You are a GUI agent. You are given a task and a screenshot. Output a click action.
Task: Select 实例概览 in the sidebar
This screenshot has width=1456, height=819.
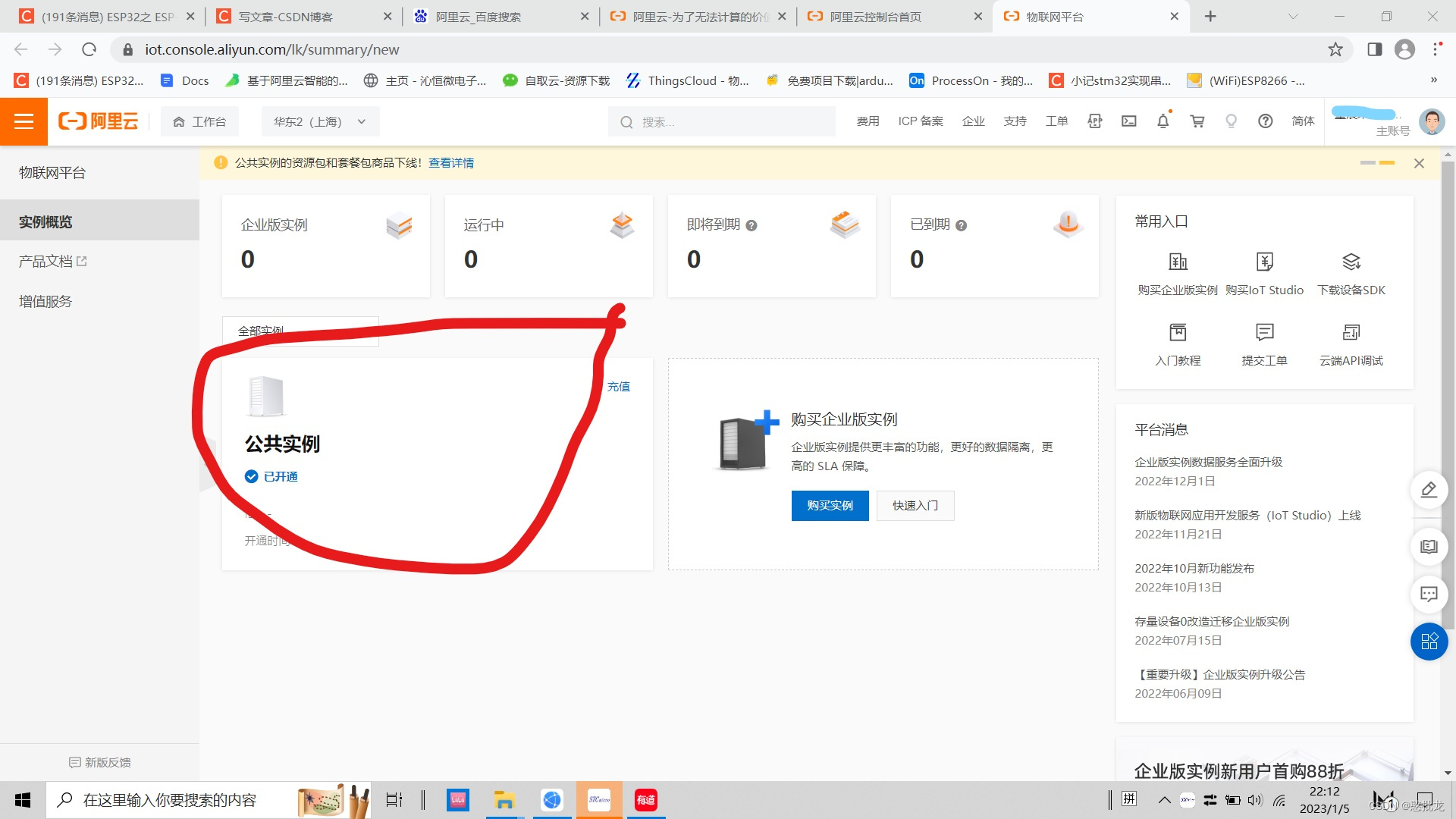click(x=45, y=221)
